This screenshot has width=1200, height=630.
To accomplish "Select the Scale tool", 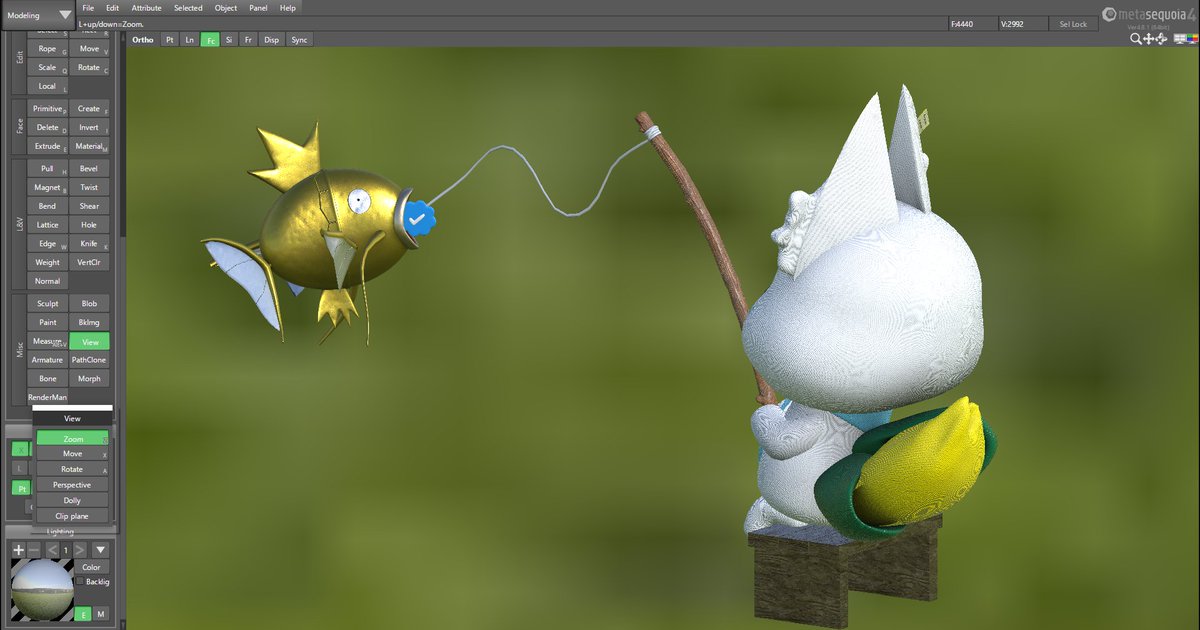I will tap(47, 67).
